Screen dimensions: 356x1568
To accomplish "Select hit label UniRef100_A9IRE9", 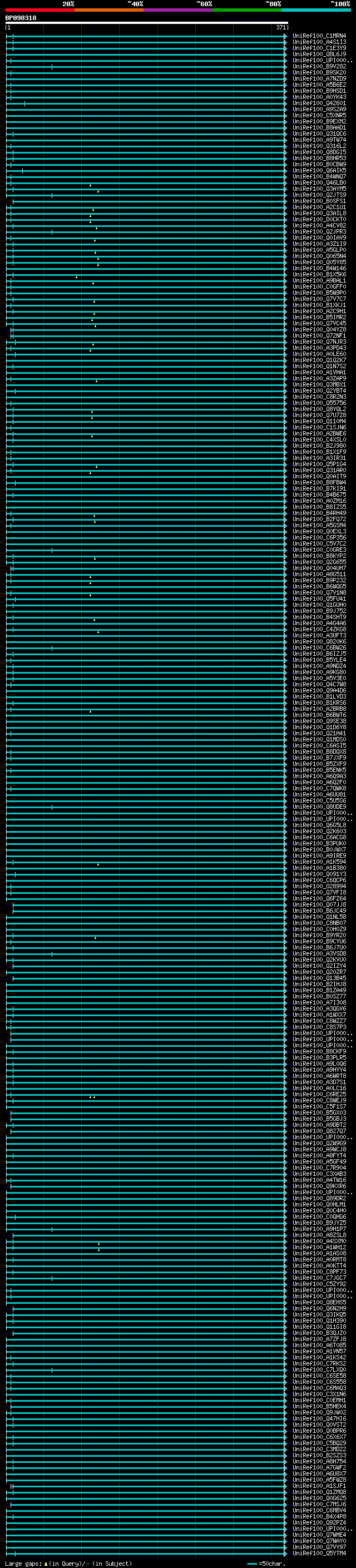I will (319, 856).
